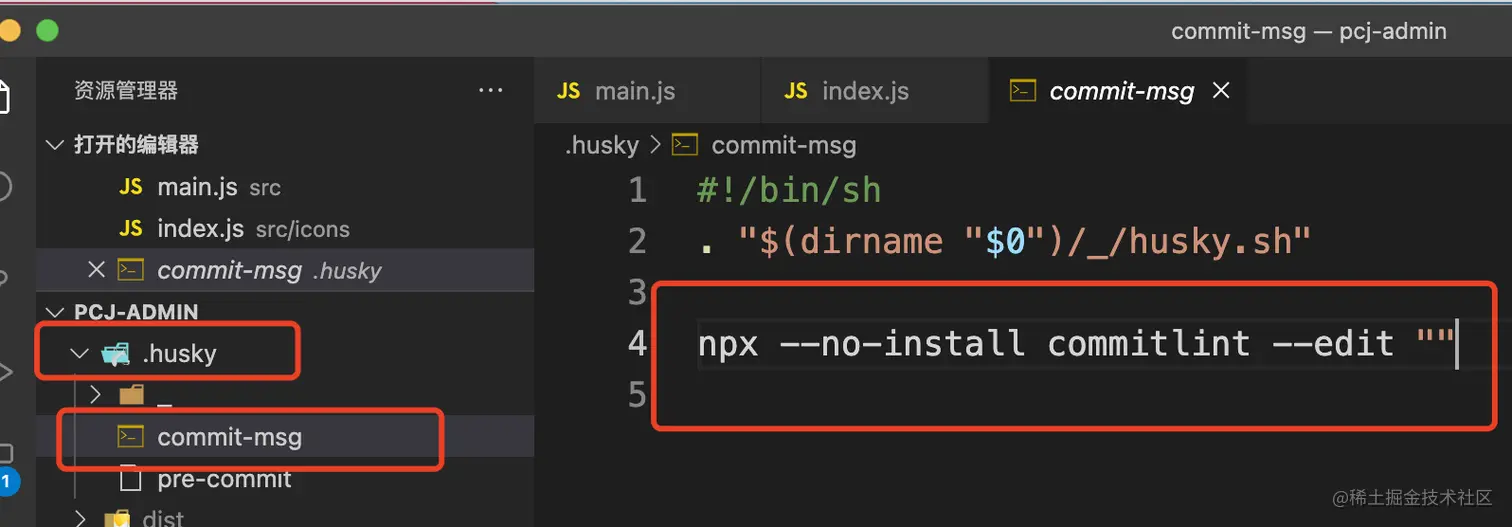Collapse the 打开的编辑器 section
1512x527 pixels.
[x=54, y=145]
